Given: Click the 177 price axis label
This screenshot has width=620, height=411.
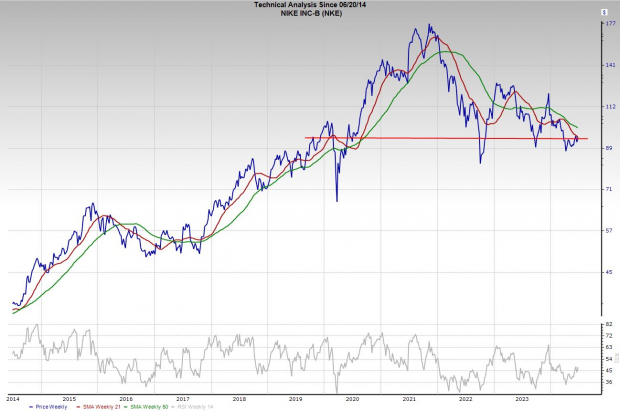Looking at the screenshot, I should [x=608, y=37].
